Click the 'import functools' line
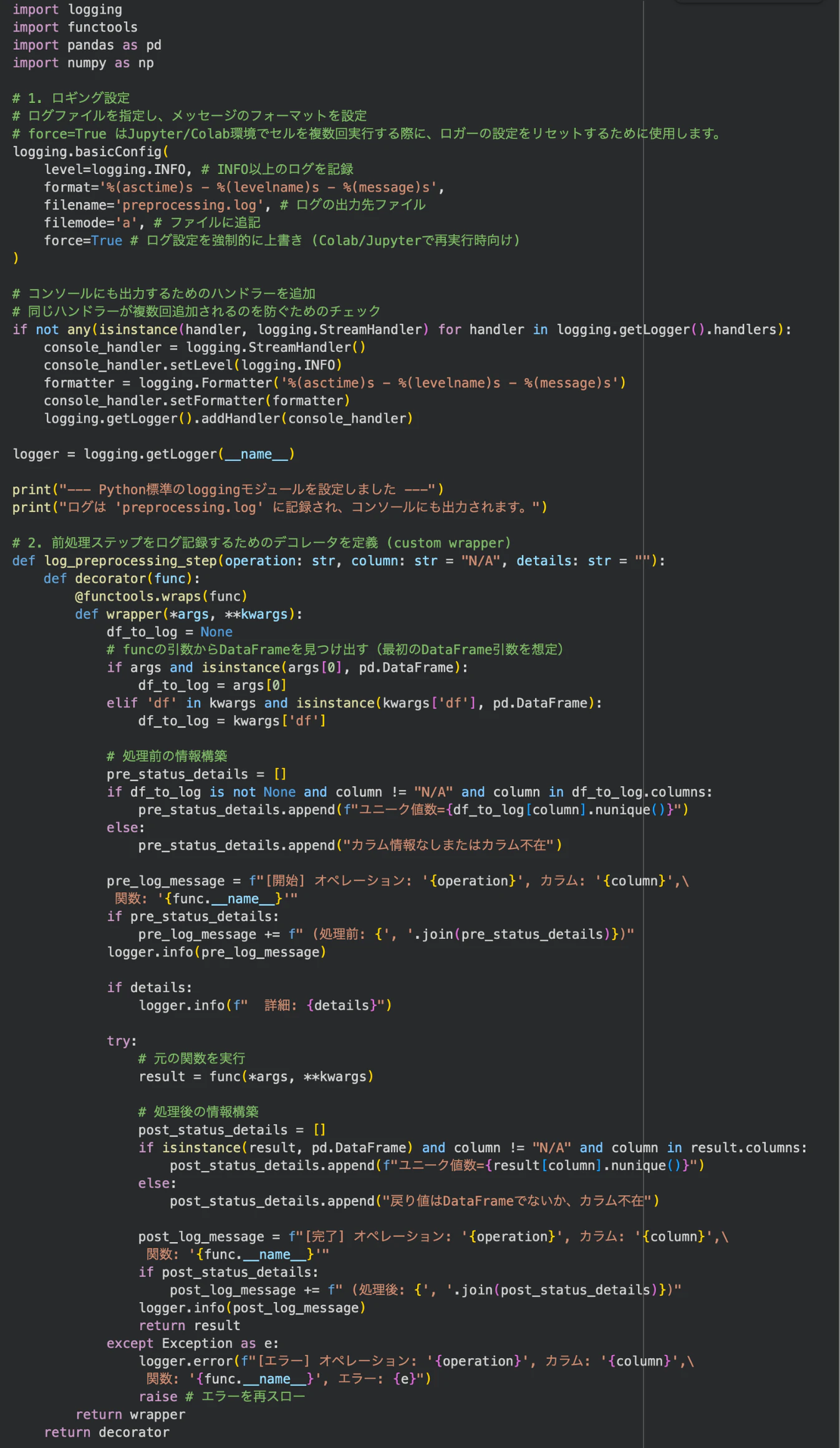The width and height of the screenshot is (840, 1448). tap(75, 27)
